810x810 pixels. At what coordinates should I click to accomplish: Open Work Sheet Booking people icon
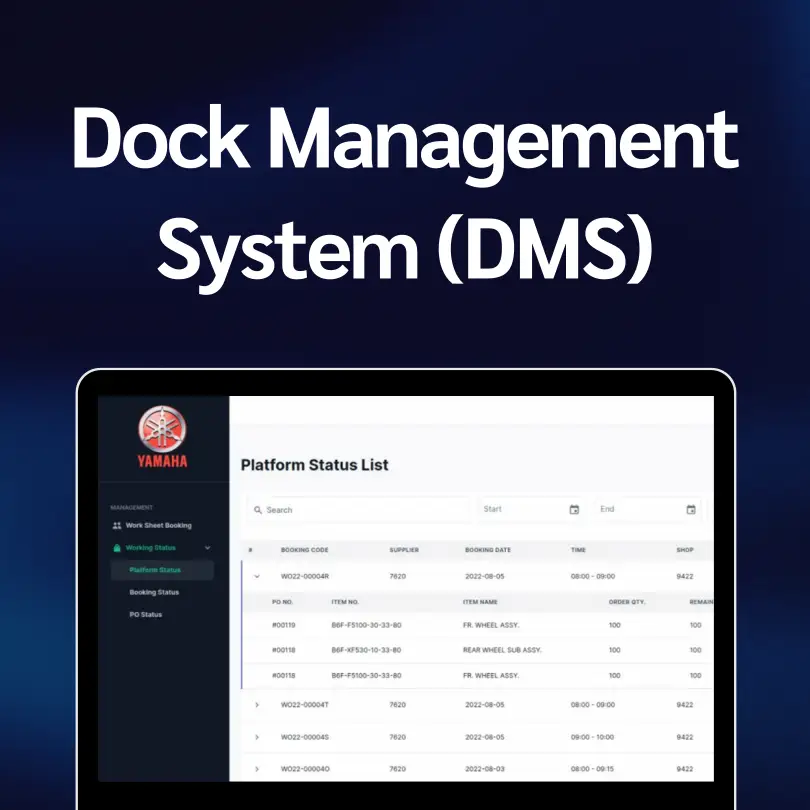point(117,525)
